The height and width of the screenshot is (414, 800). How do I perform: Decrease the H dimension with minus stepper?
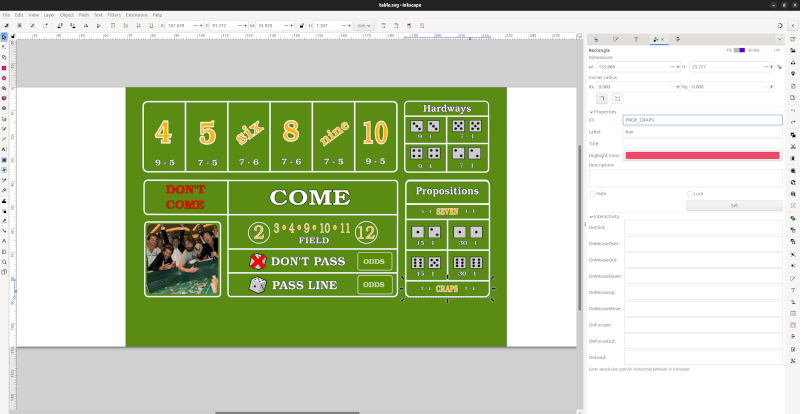coord(766,67)
